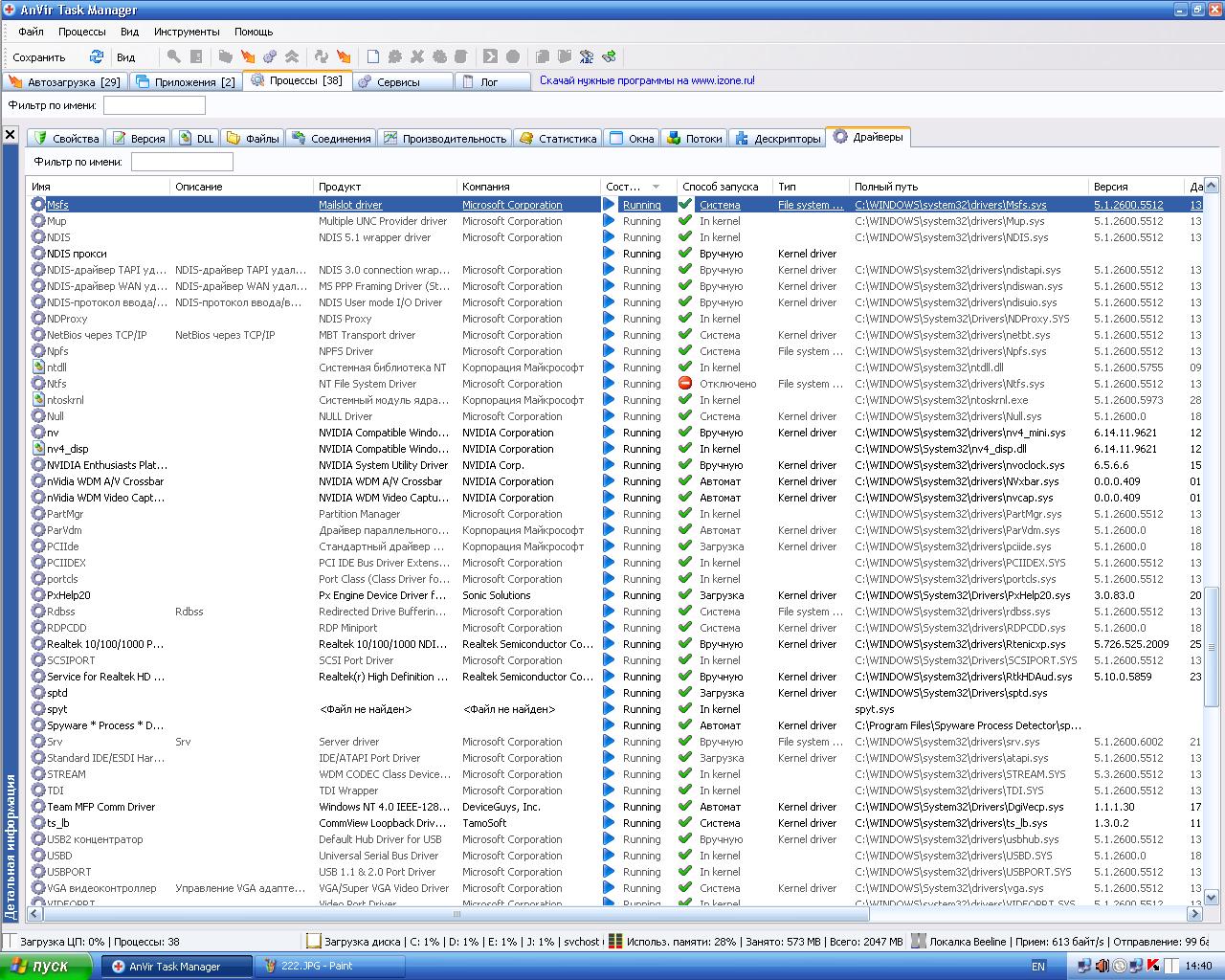Screen dimensions: 1225x980
Task: Switch to the Лог tab
Action: tap(492, 82)
